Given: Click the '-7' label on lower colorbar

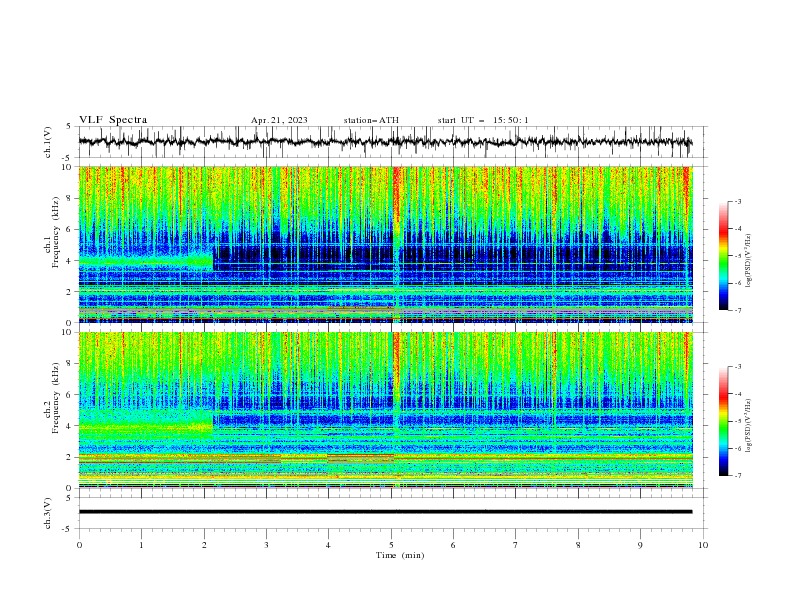Looking at the screenshot, I should [x=737, y=475].
